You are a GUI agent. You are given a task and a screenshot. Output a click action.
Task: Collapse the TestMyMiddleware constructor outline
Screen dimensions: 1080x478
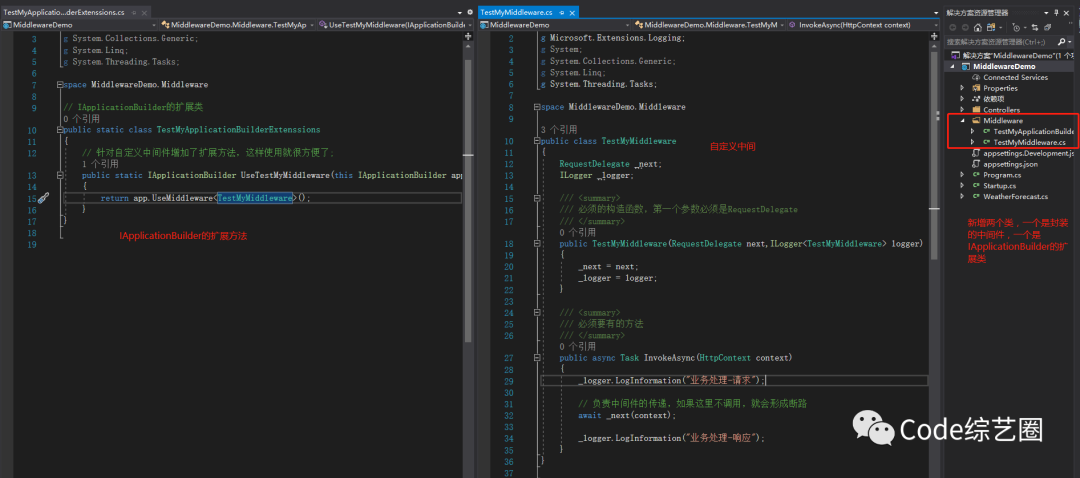pos(536,244)
